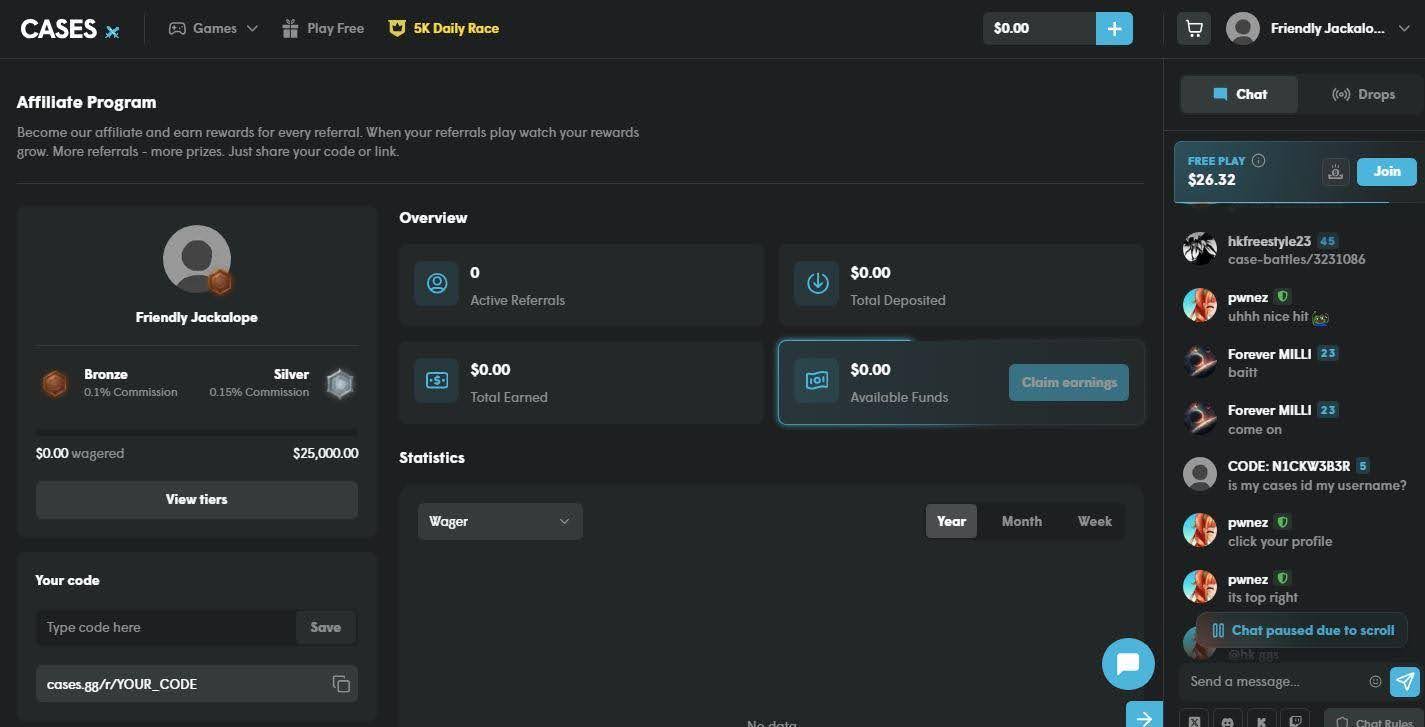Click the Type code here field
Image resolution: width=1425 pixels, height=727 pixels.
point(166,627)
